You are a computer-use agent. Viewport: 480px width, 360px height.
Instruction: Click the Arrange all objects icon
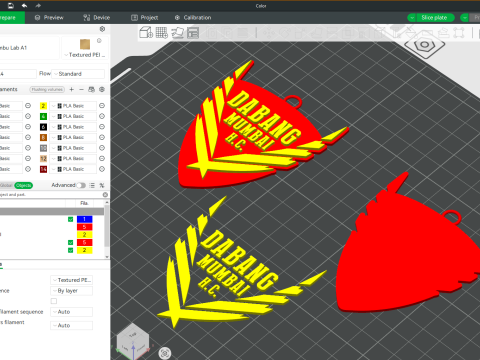click(x=193, y=33)
